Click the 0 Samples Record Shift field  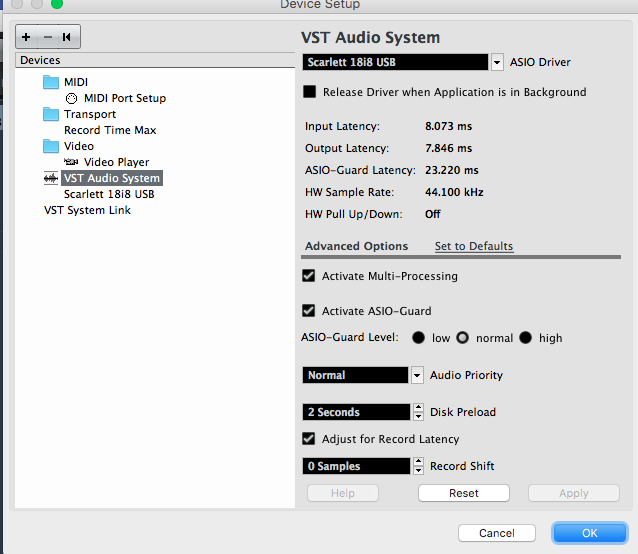pos(356,466)
